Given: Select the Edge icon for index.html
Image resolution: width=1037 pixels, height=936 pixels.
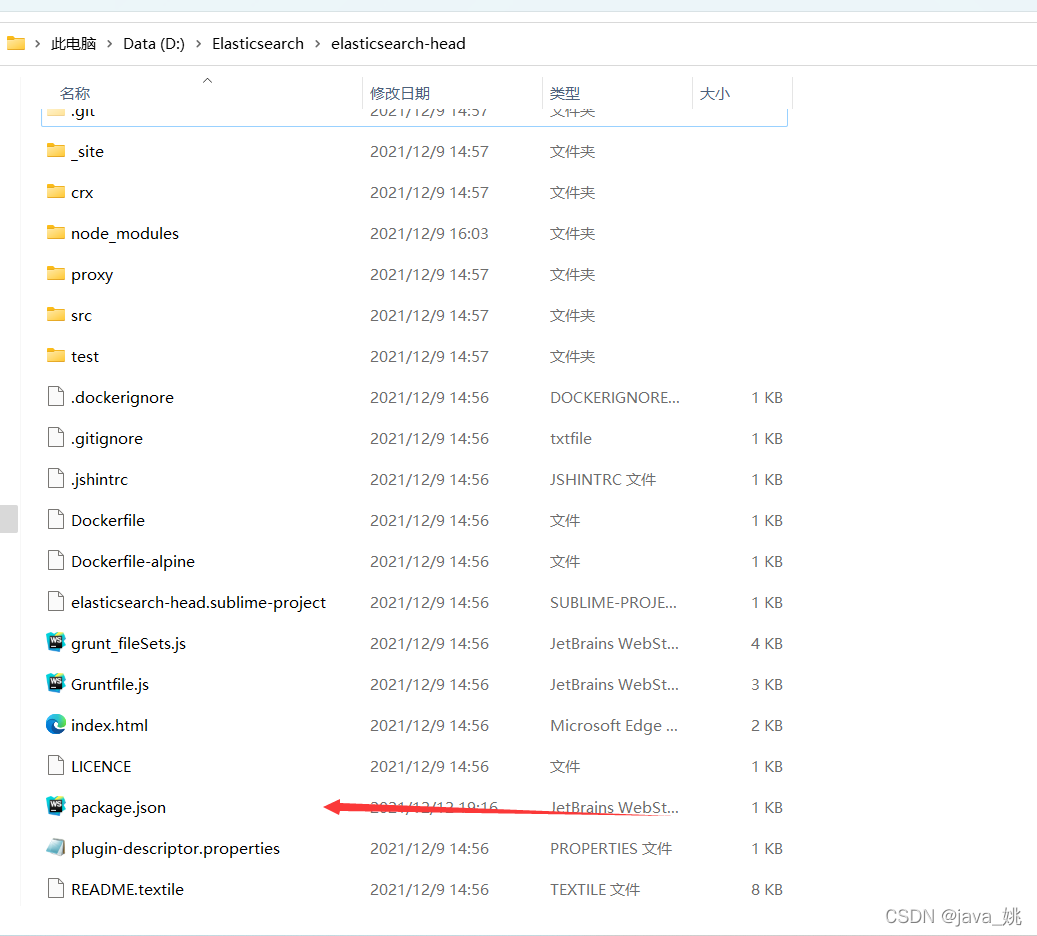Looking at the screenshot, I should [56, 724].
